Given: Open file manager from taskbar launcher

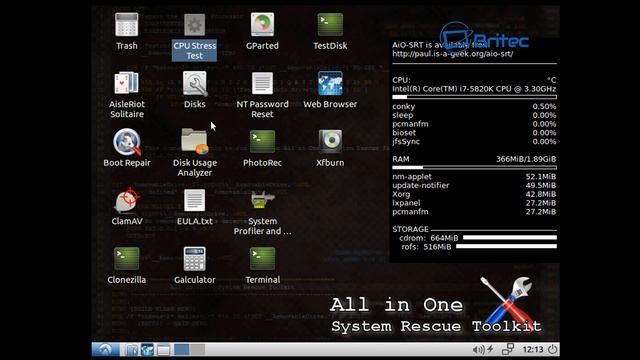Looking at the screenshot, I should click(131, 350).
